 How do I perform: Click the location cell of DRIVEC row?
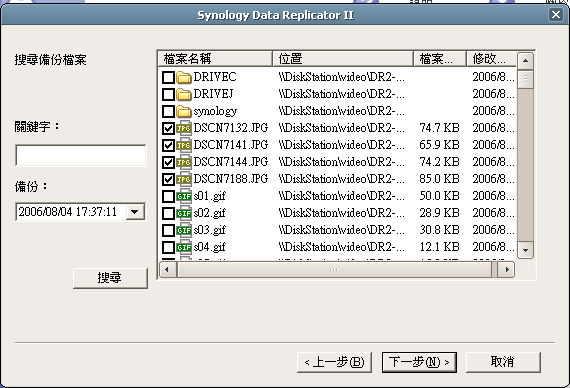(341, 77)
